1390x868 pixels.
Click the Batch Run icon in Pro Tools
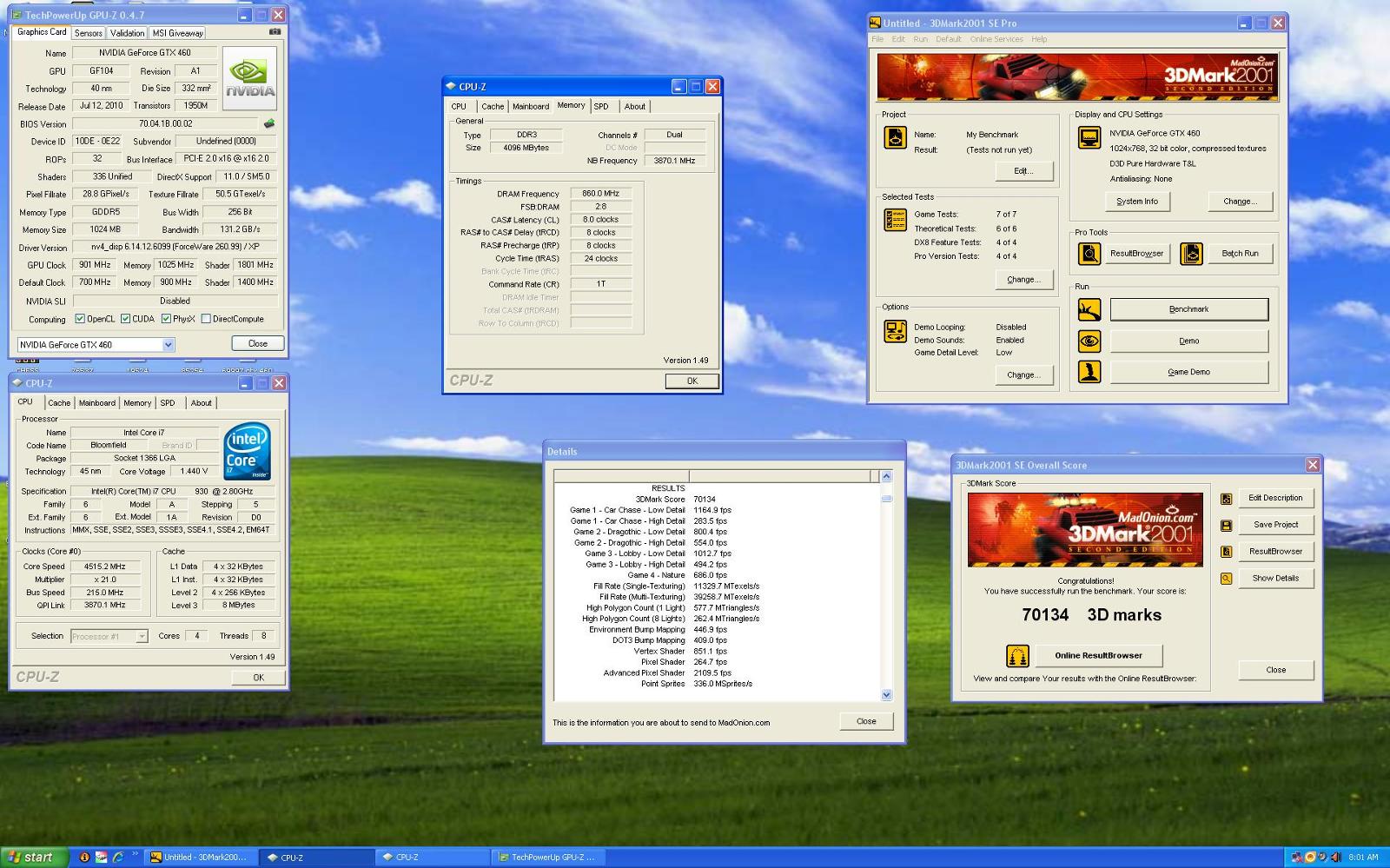pyautogui.click(x=1191, y=254)
